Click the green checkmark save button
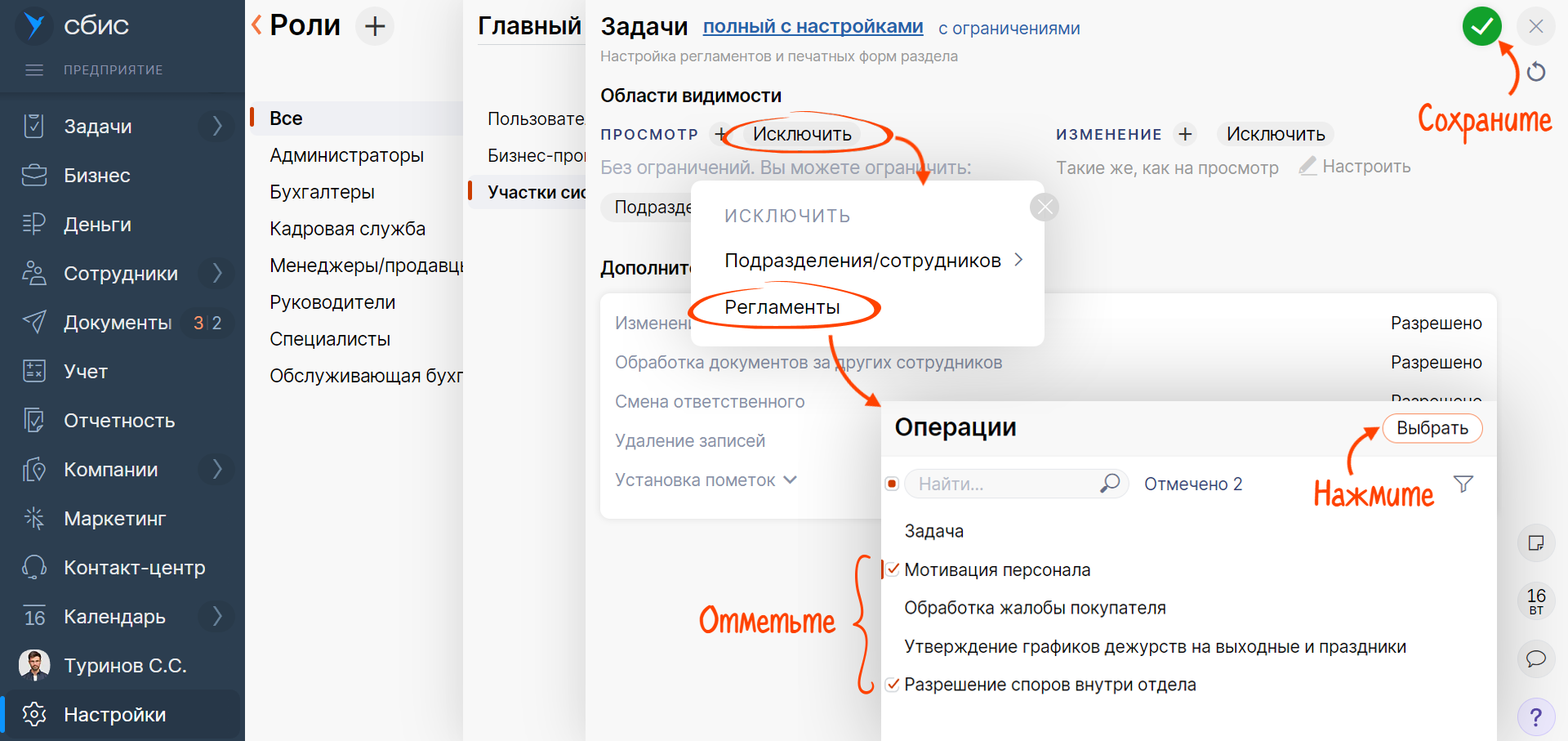 pyautogui.click(x=1481, y=26)
